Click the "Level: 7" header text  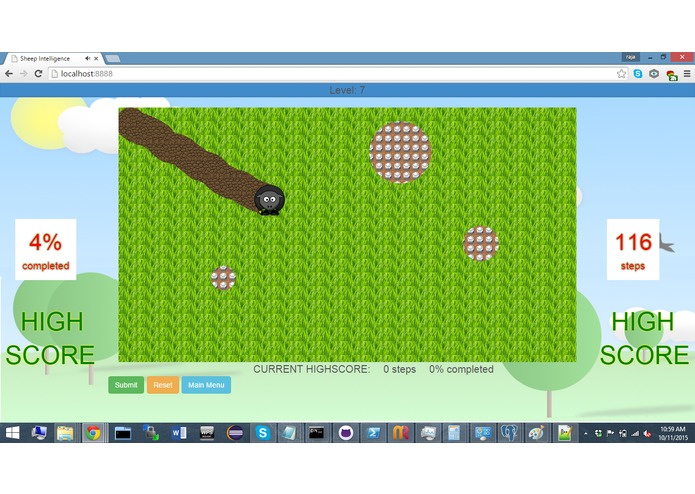[x=347, y=90]
